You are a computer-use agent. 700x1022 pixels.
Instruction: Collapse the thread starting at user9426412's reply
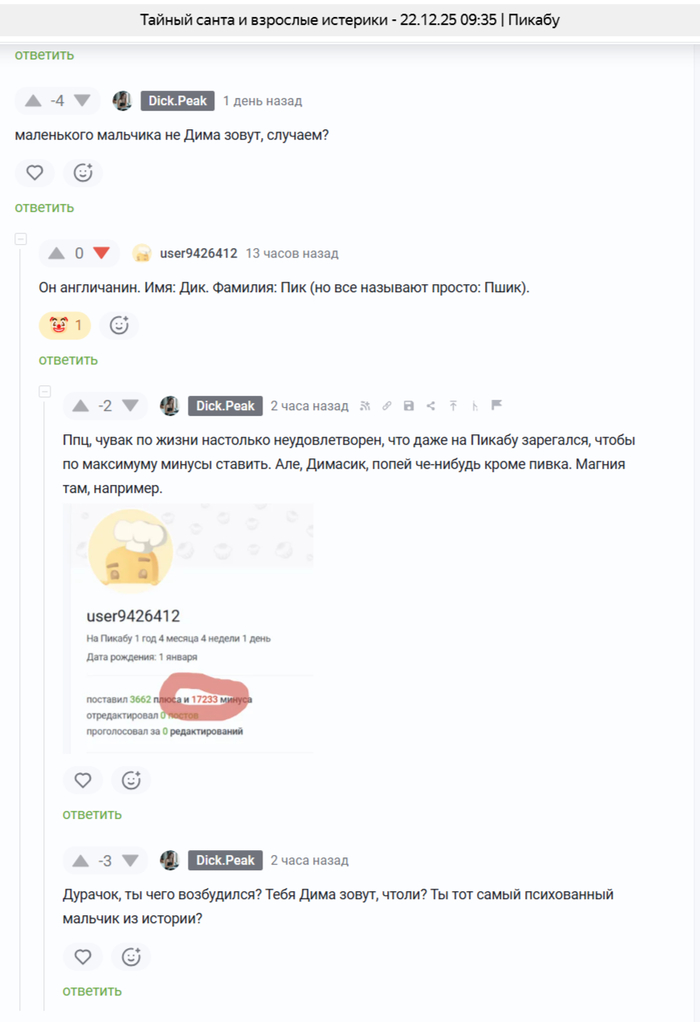click(21, 239)
